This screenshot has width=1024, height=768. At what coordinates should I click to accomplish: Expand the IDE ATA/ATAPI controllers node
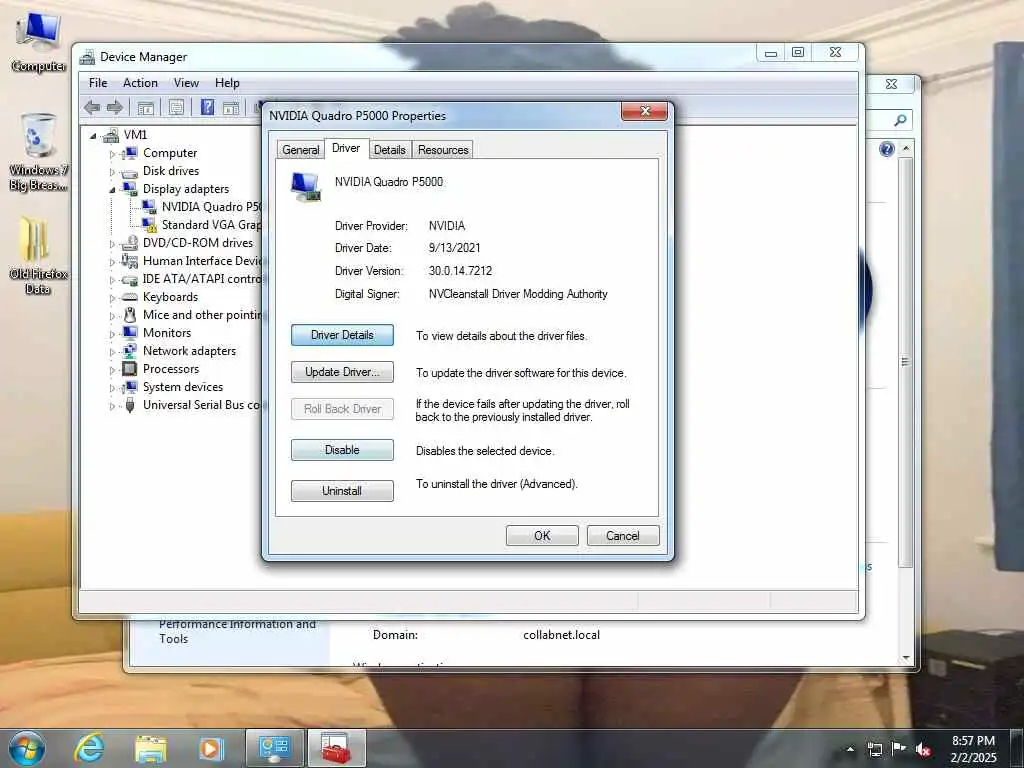coord(112,280)
